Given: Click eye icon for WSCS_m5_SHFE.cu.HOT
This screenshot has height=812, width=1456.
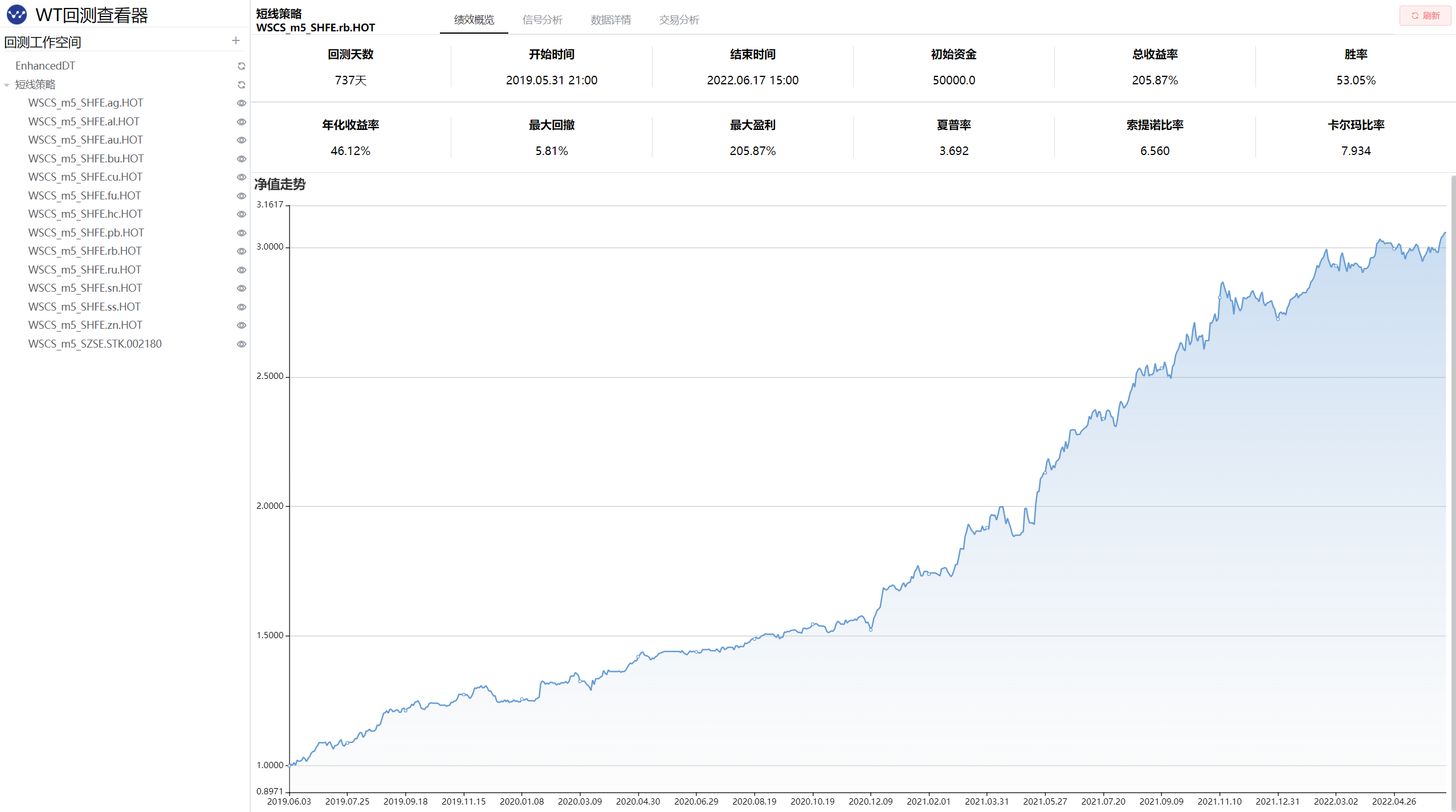Looking at the screenshot, I should (242, 177).
